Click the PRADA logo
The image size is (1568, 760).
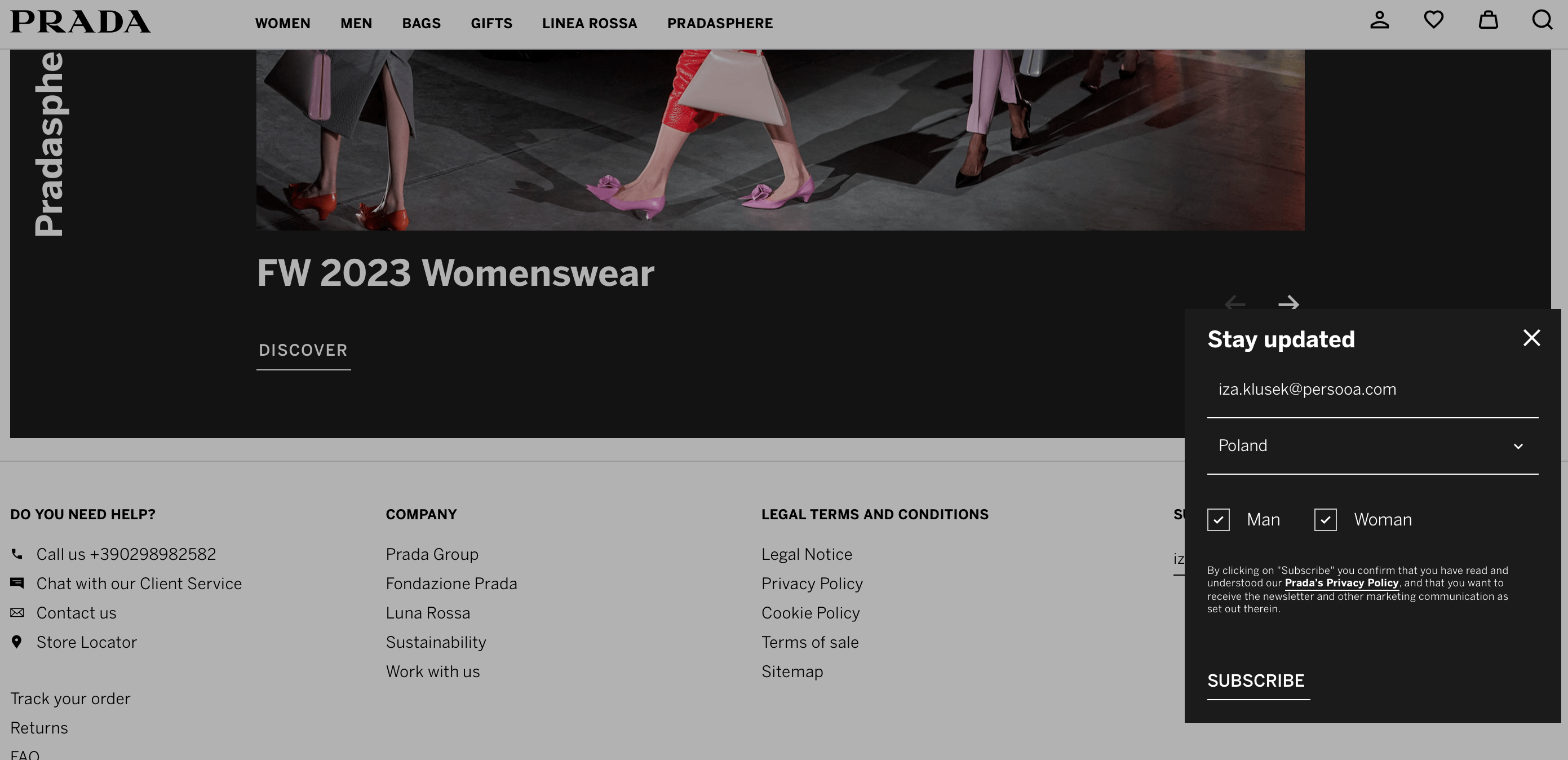point(81,22)
